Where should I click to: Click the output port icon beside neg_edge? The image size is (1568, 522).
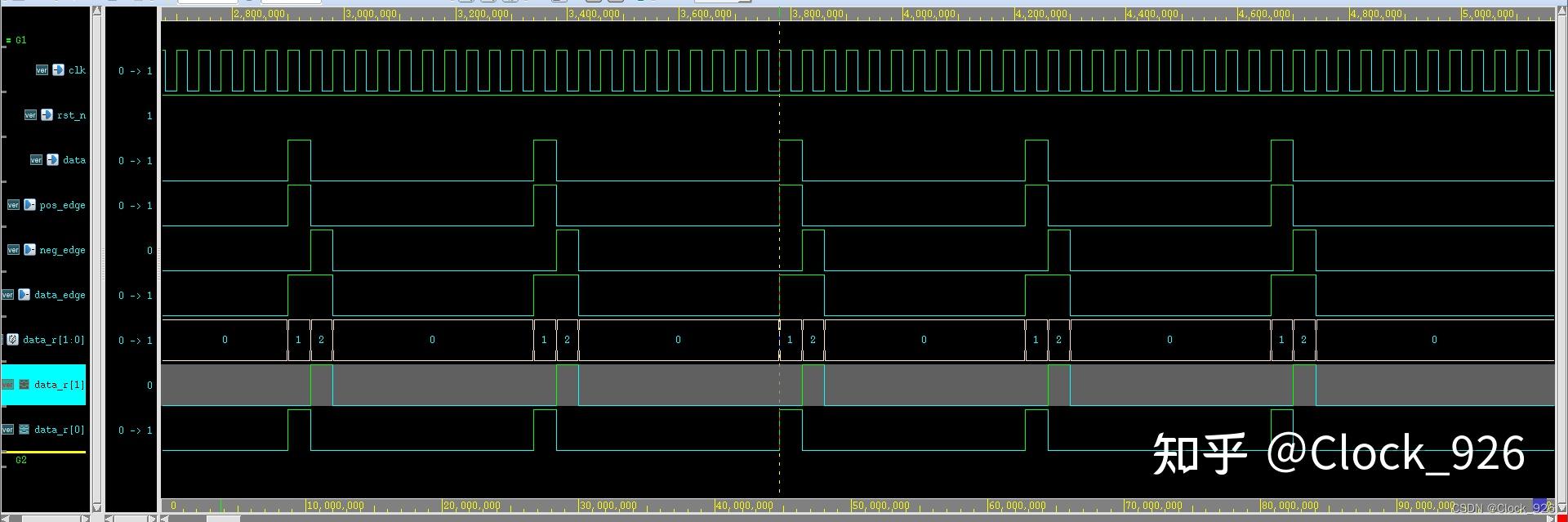point(29,250)
